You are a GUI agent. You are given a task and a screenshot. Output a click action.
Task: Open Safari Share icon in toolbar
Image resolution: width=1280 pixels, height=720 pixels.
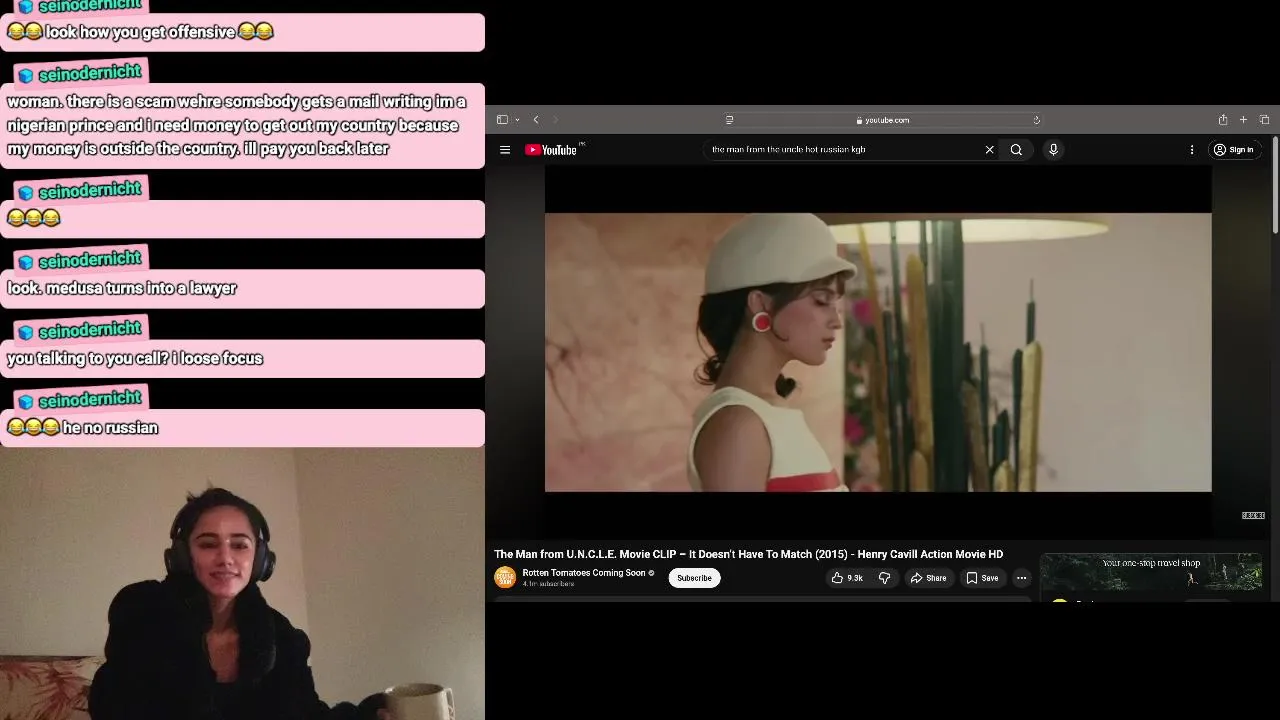[x=1223, y=120]
